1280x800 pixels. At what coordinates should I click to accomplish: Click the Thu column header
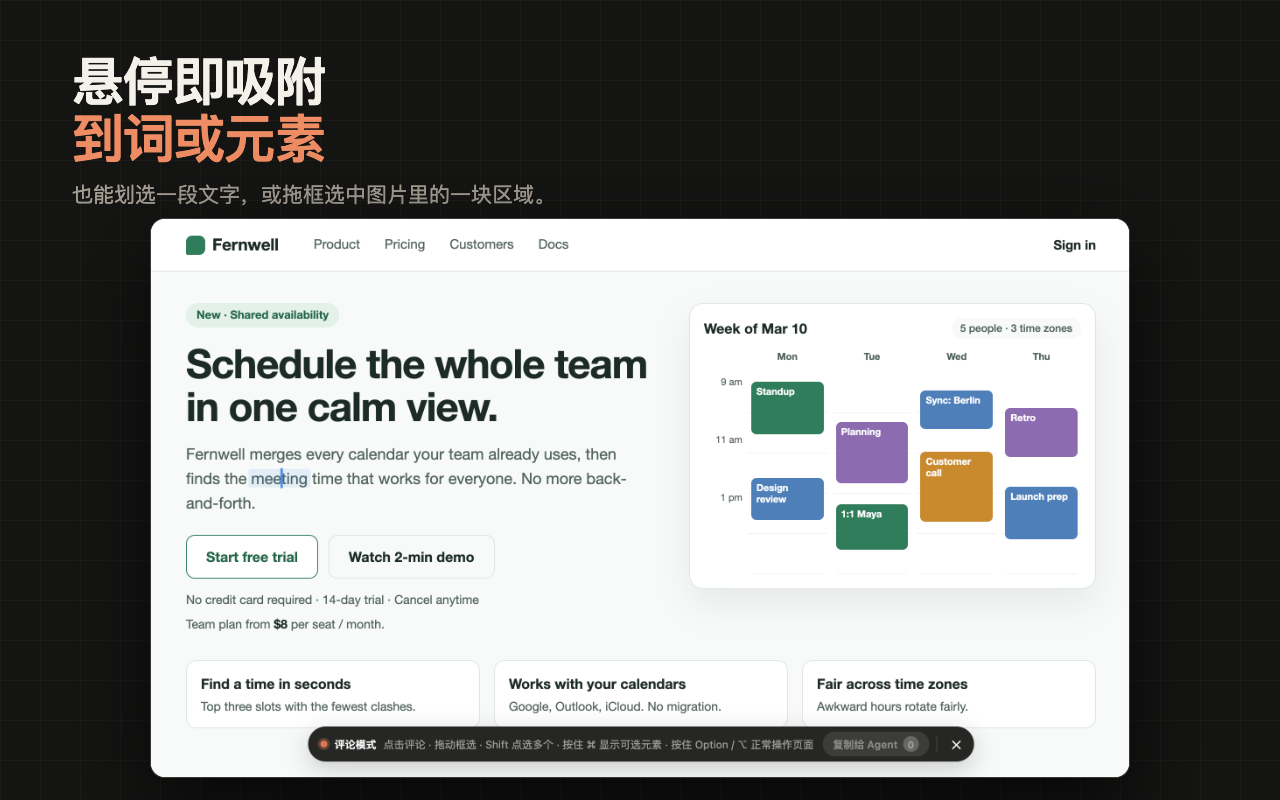pyautogui.click(x=1041, y=357)
